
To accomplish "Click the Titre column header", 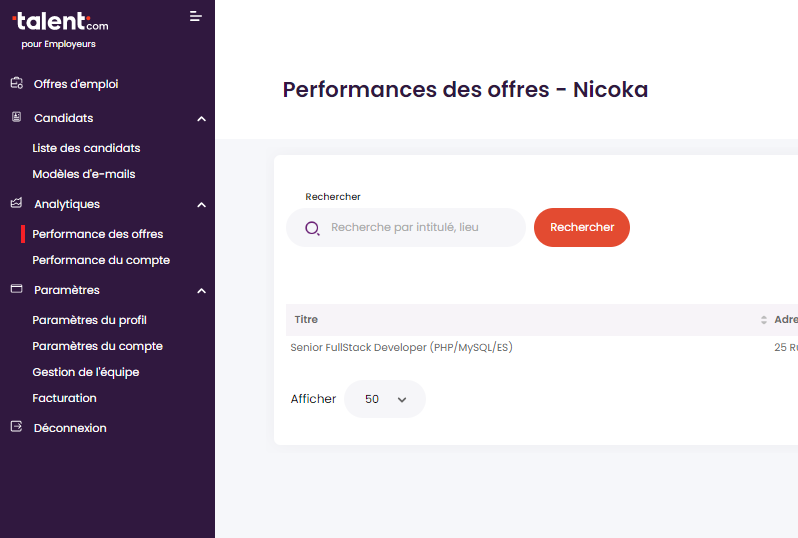I will tap(306, 320).
